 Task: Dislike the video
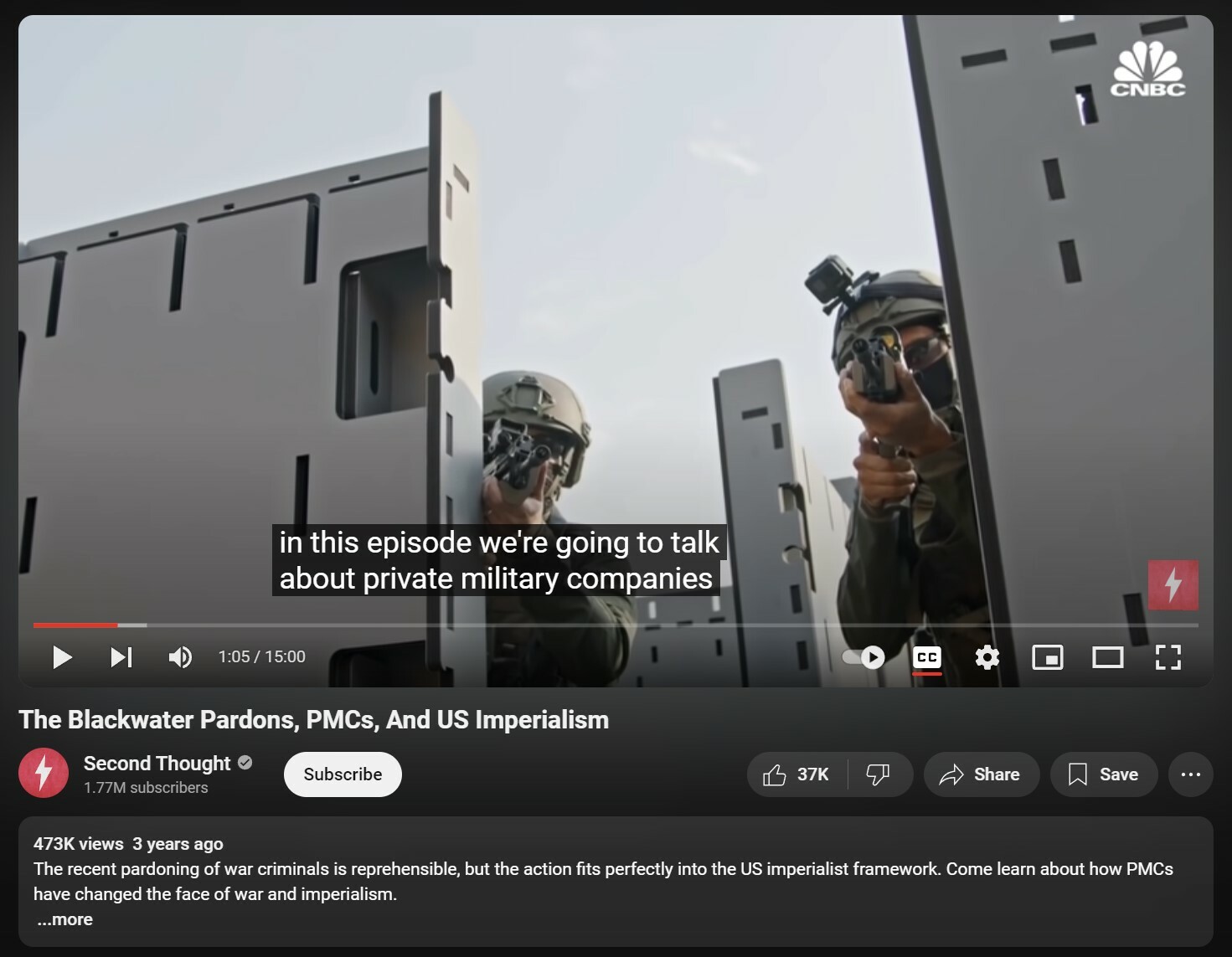pyautogui.click(x=879, y=774)
